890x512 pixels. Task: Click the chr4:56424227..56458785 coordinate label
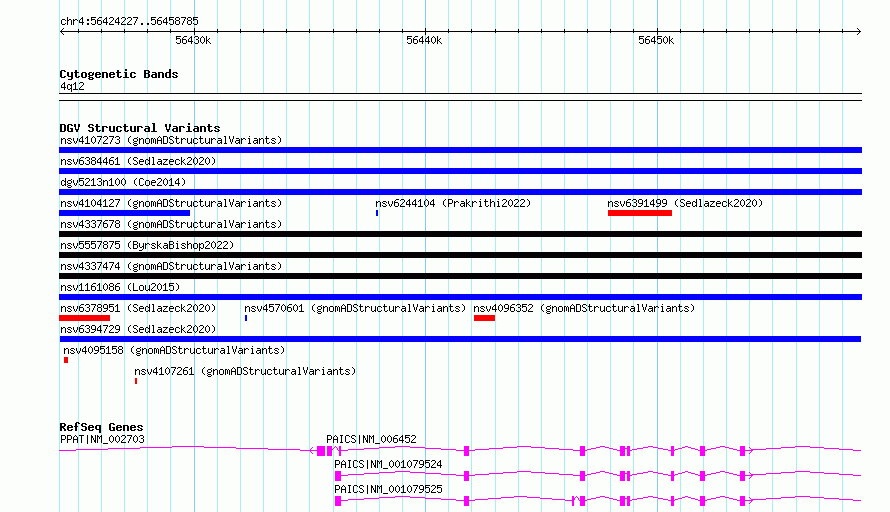pyautogui.click(x=129, y=21)
